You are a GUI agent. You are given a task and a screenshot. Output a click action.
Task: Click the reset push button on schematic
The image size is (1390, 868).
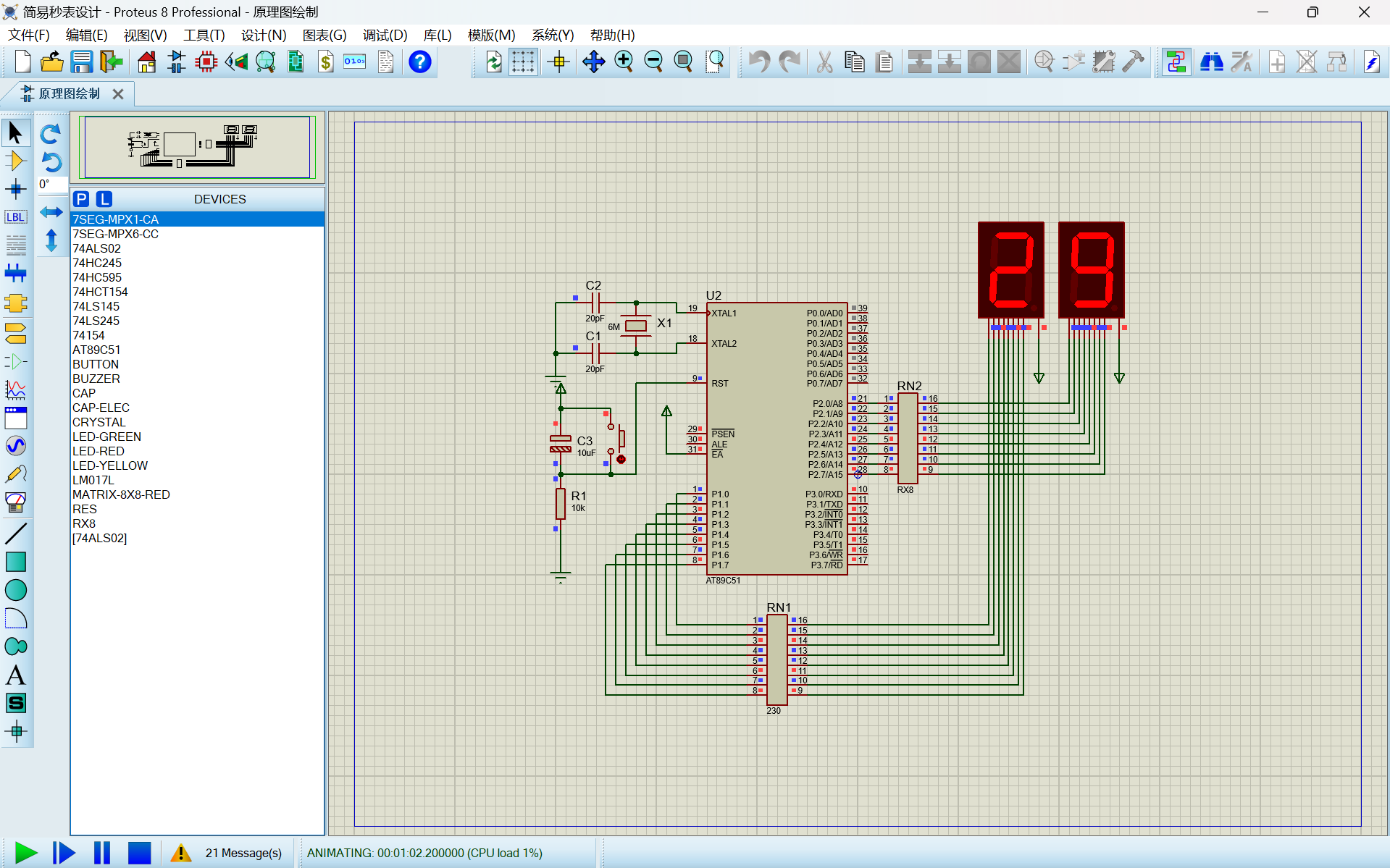[x=616, y=438]
